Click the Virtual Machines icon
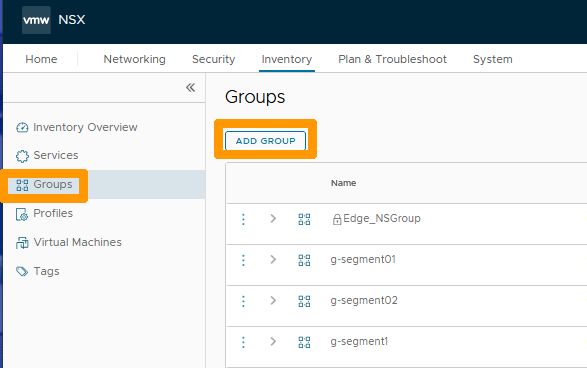Image resolution: width=587 pixels, height=368 pixels. (22, 243)
